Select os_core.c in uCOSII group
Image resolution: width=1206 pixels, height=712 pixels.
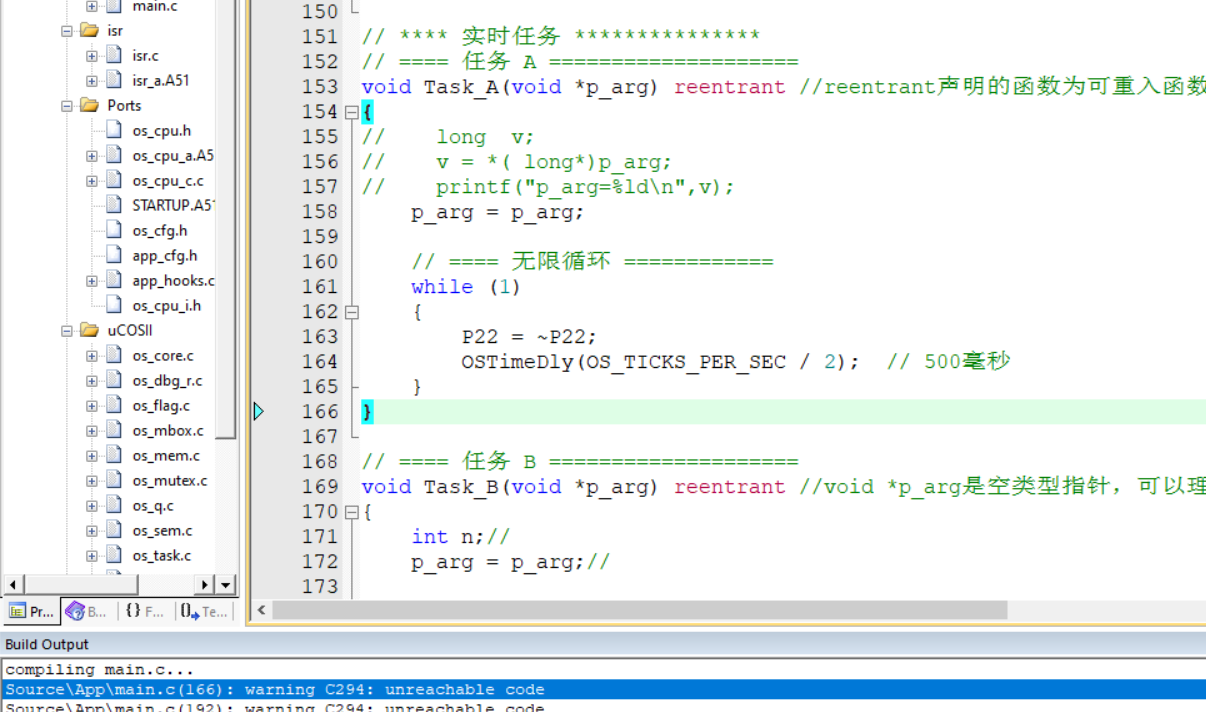[163, 356]
